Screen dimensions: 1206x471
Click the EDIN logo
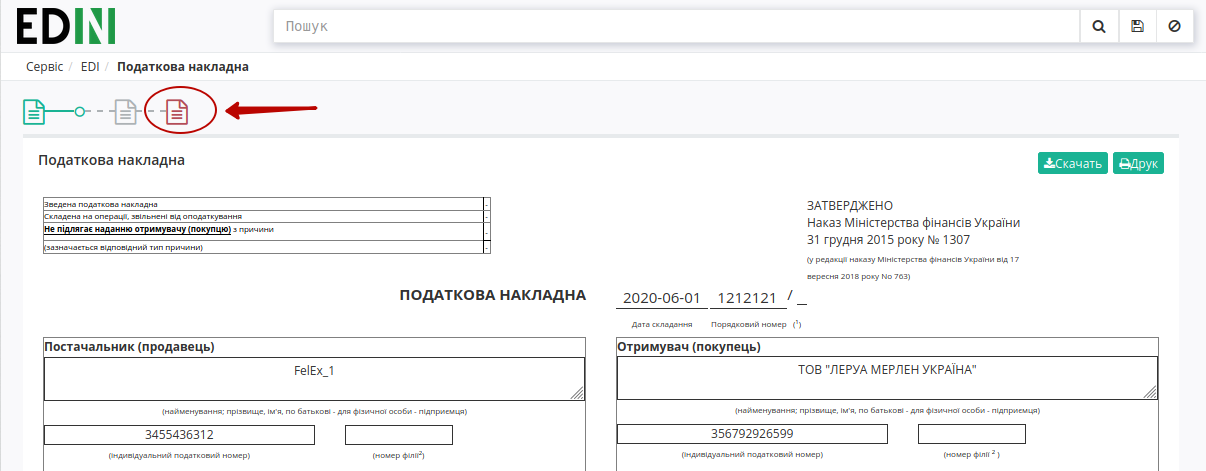66,26
